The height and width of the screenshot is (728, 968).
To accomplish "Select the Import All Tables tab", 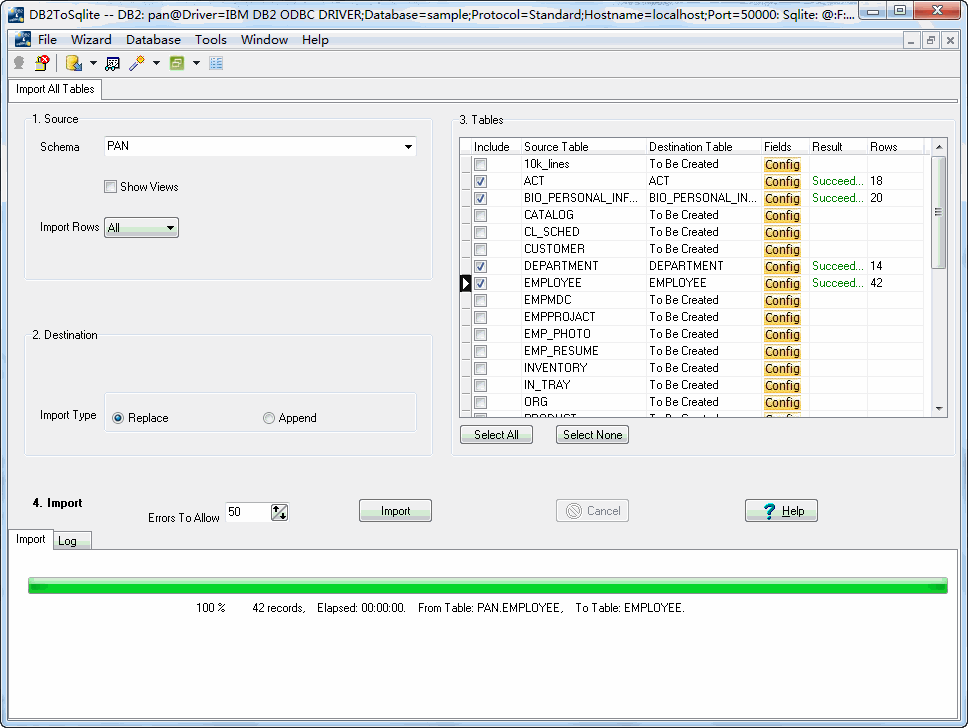I will [55, 89].
